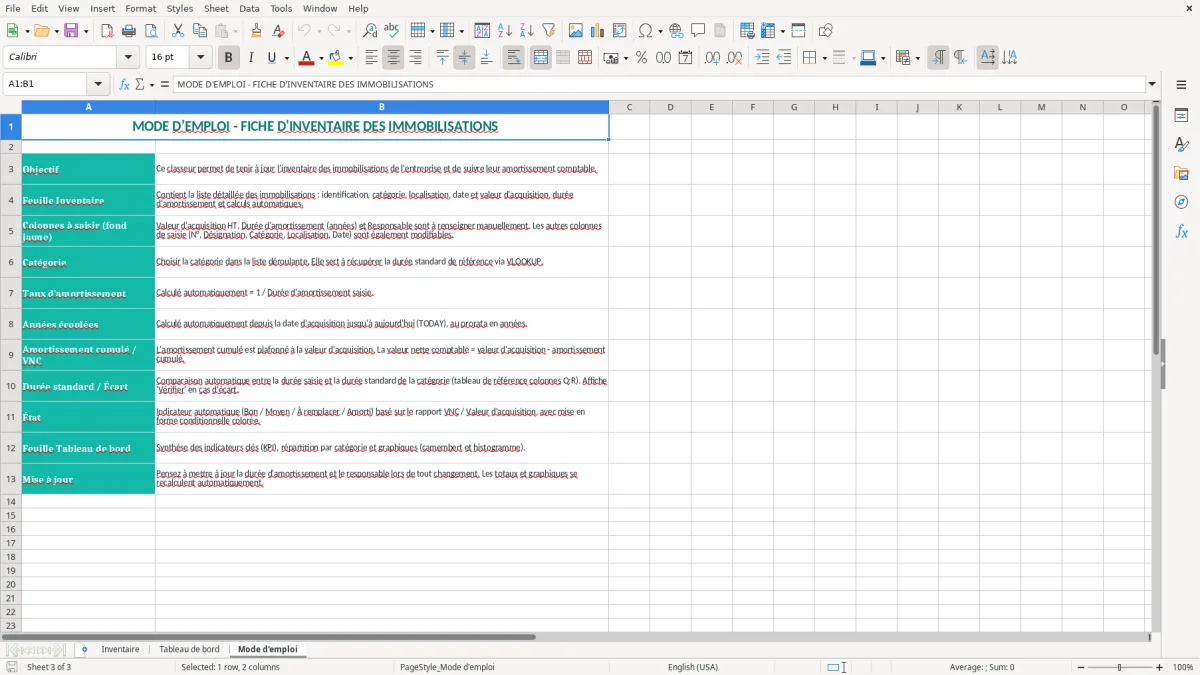Open sidebar Properties icon
The image size is (1200, 675).
point(1181,115)
